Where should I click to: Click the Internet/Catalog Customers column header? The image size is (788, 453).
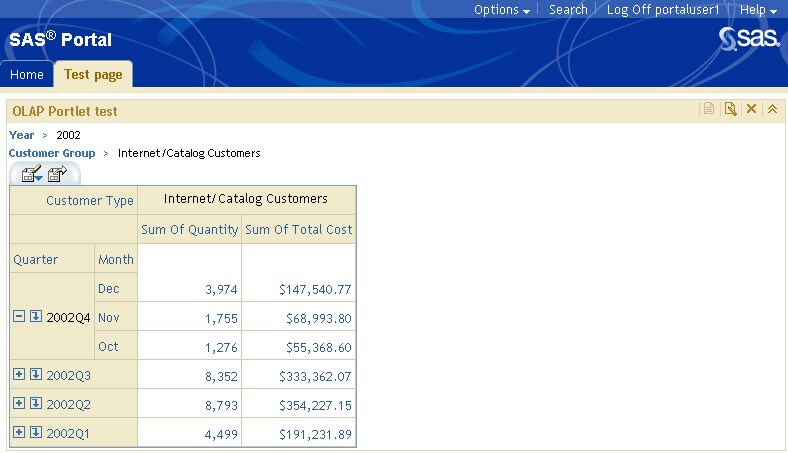(246, 199)
